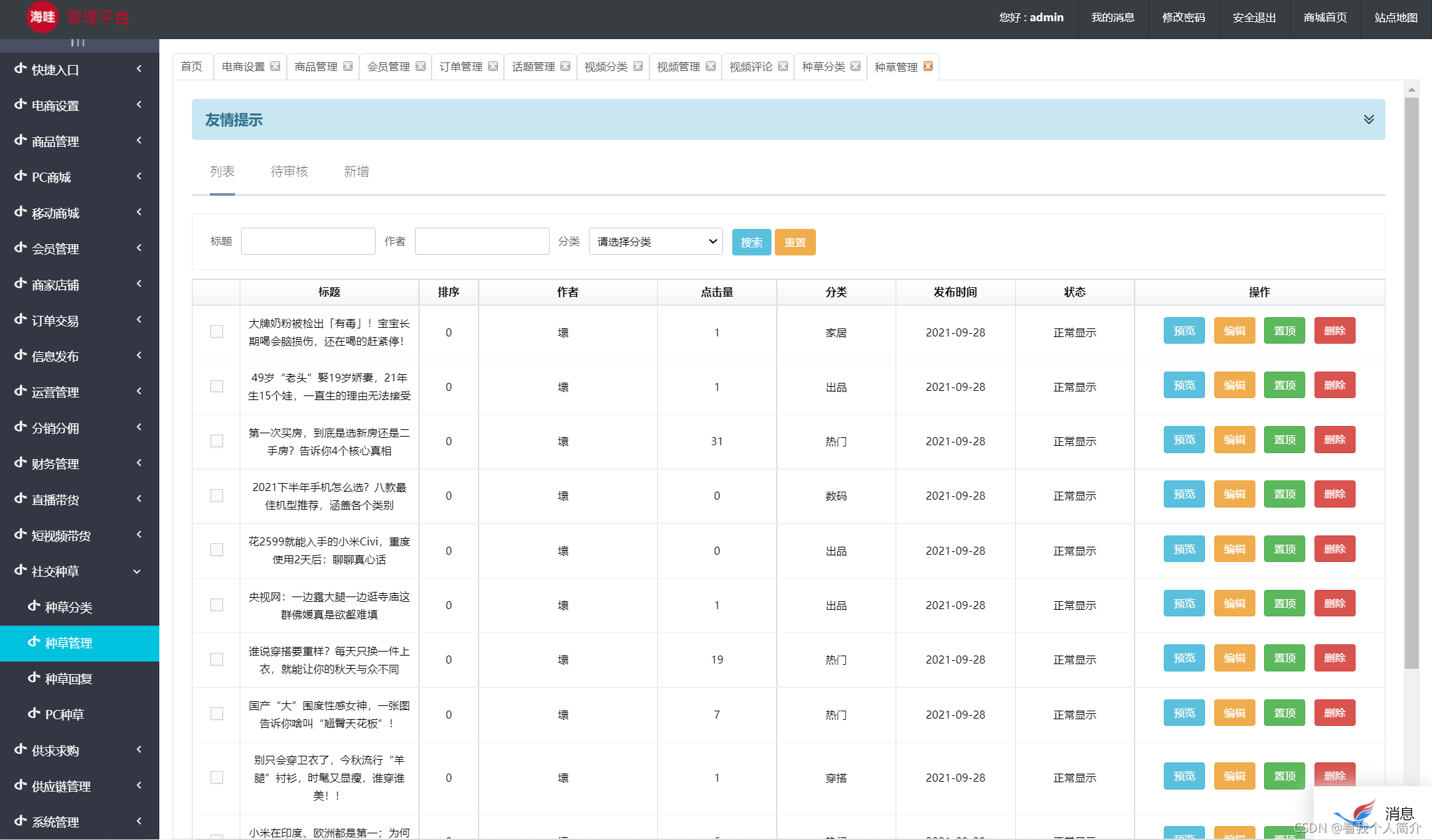Screen dimensions: 1432x840
Task: Close the 视频管理 tab
Action: click(x=710, y=66)
